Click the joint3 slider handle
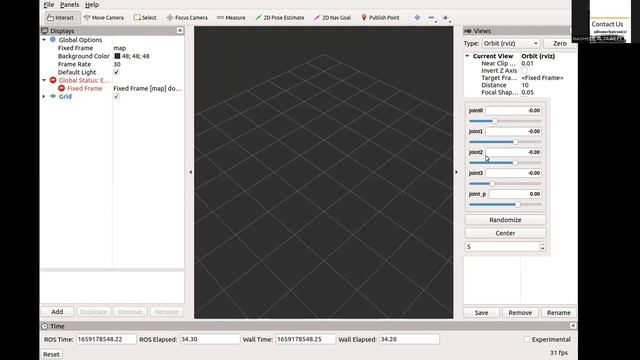The image size is (640, 360). [x=492, y=184]
